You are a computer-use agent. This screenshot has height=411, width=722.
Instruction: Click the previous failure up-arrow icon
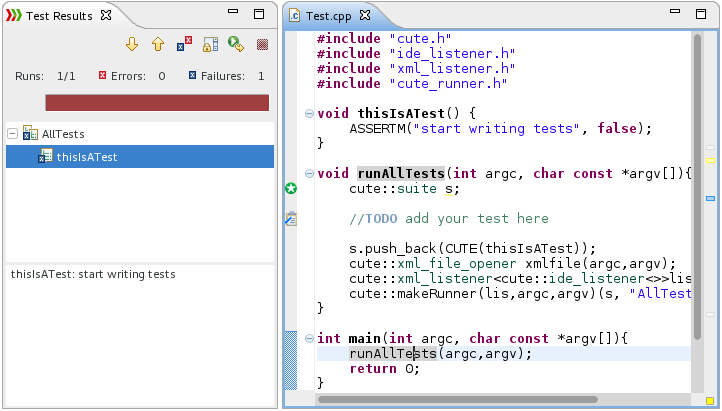pos(157,44)
